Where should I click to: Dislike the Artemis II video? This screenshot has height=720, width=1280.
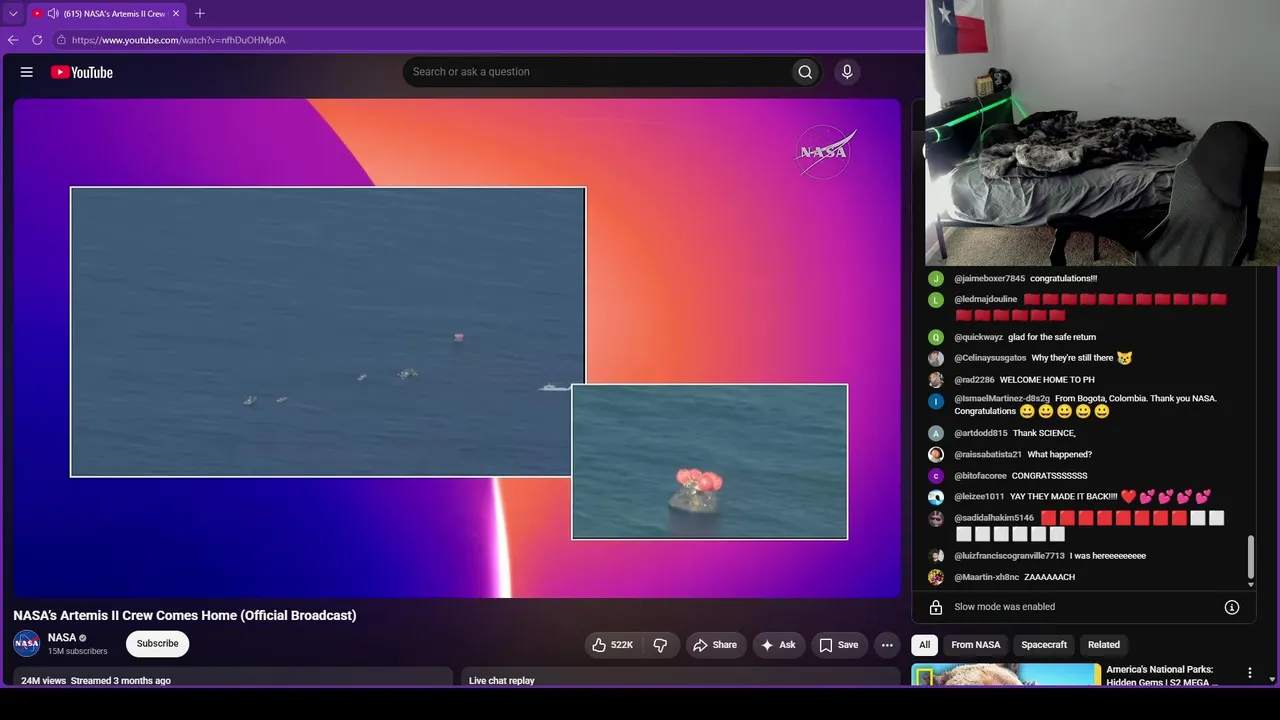(660, 645)
